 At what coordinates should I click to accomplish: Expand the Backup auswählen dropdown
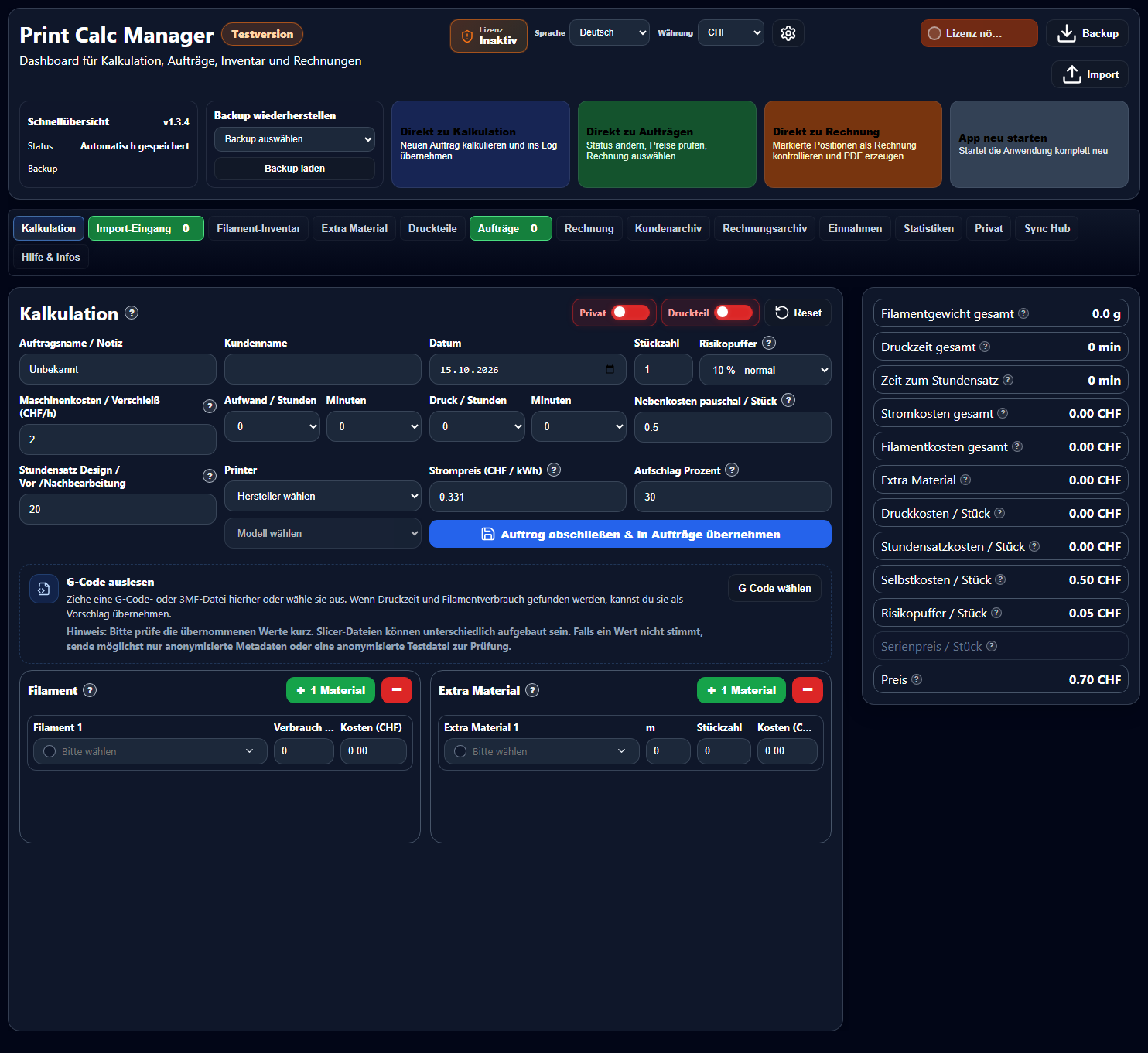[x=295, y=139]
